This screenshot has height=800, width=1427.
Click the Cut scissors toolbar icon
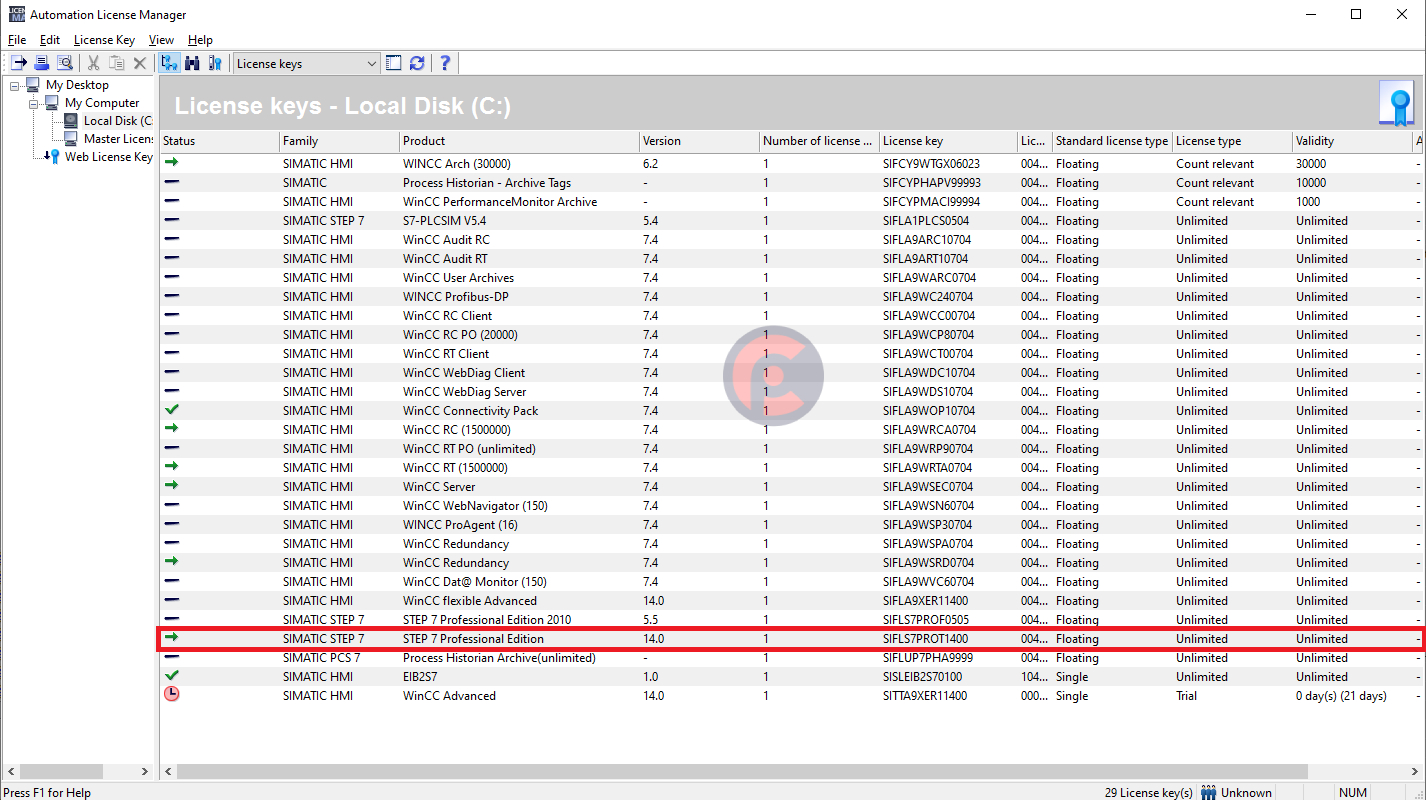[93, 63]
